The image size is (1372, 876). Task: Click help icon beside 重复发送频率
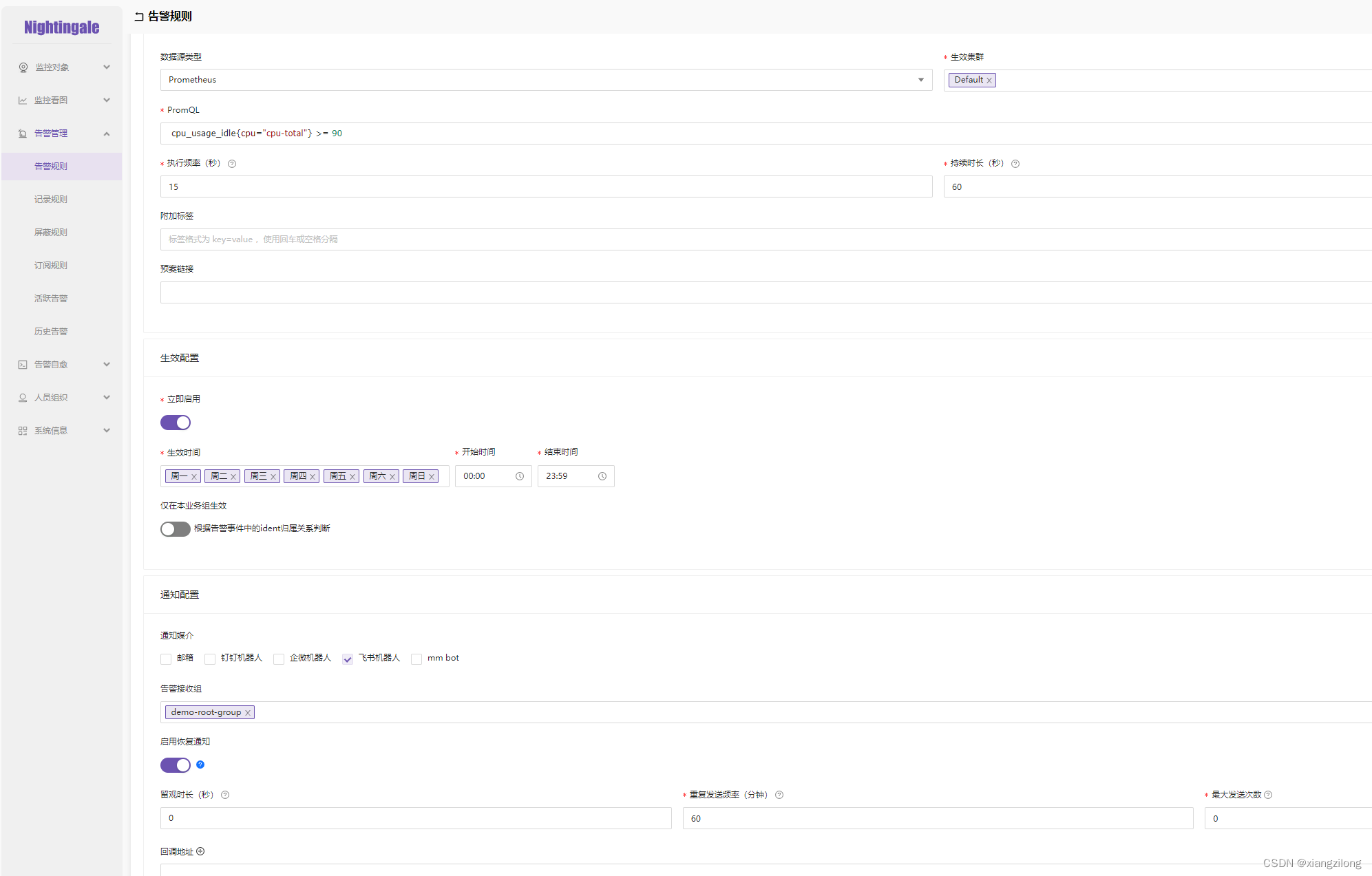click(779, 795)
